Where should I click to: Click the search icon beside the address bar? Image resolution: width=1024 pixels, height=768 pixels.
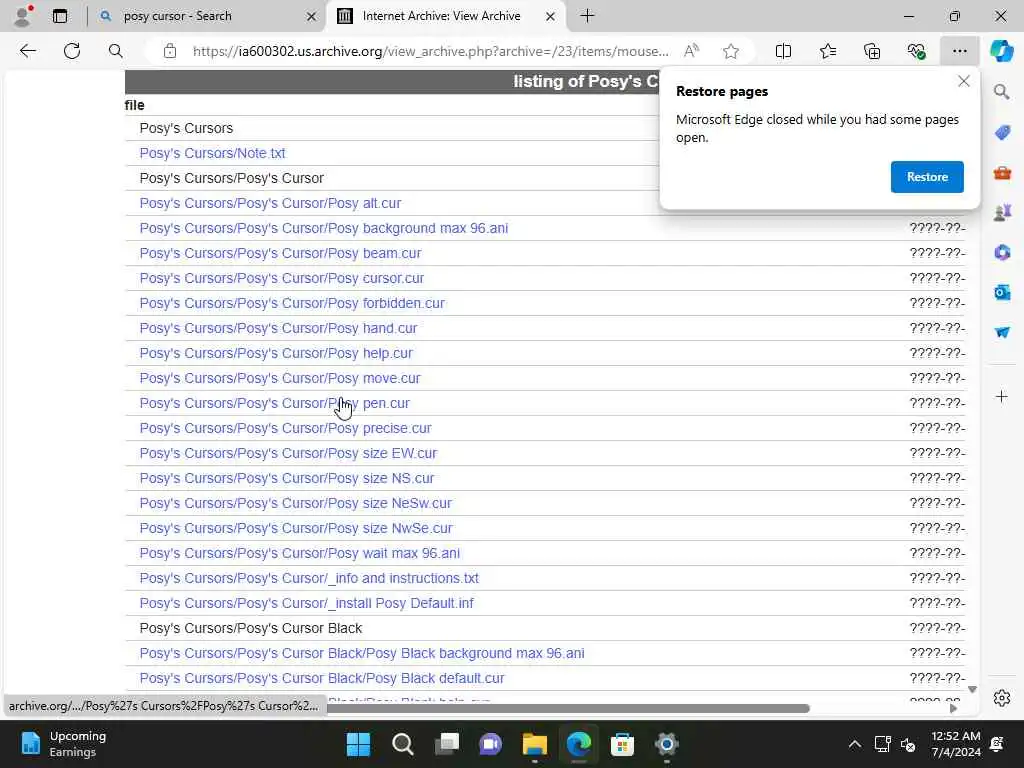[x=116, y=51]
